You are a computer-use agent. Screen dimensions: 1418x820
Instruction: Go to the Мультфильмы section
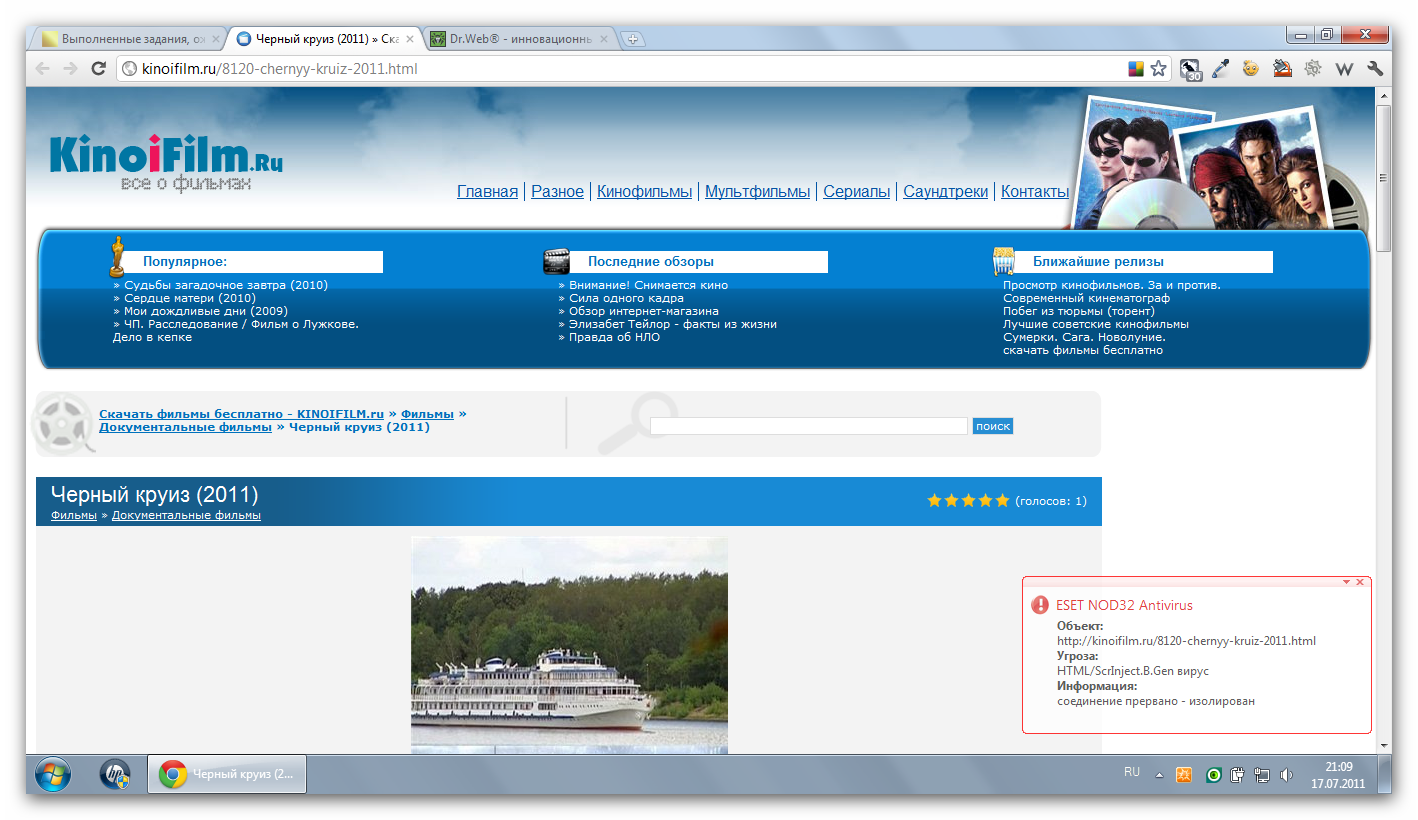pos(757,192)
